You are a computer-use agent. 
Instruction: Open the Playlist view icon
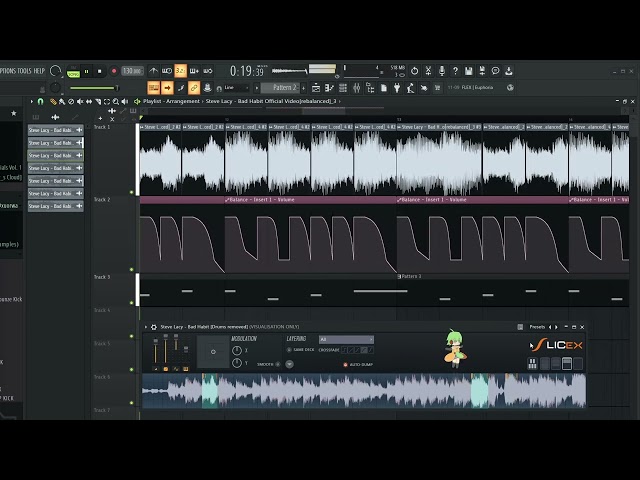click(316, 88)
